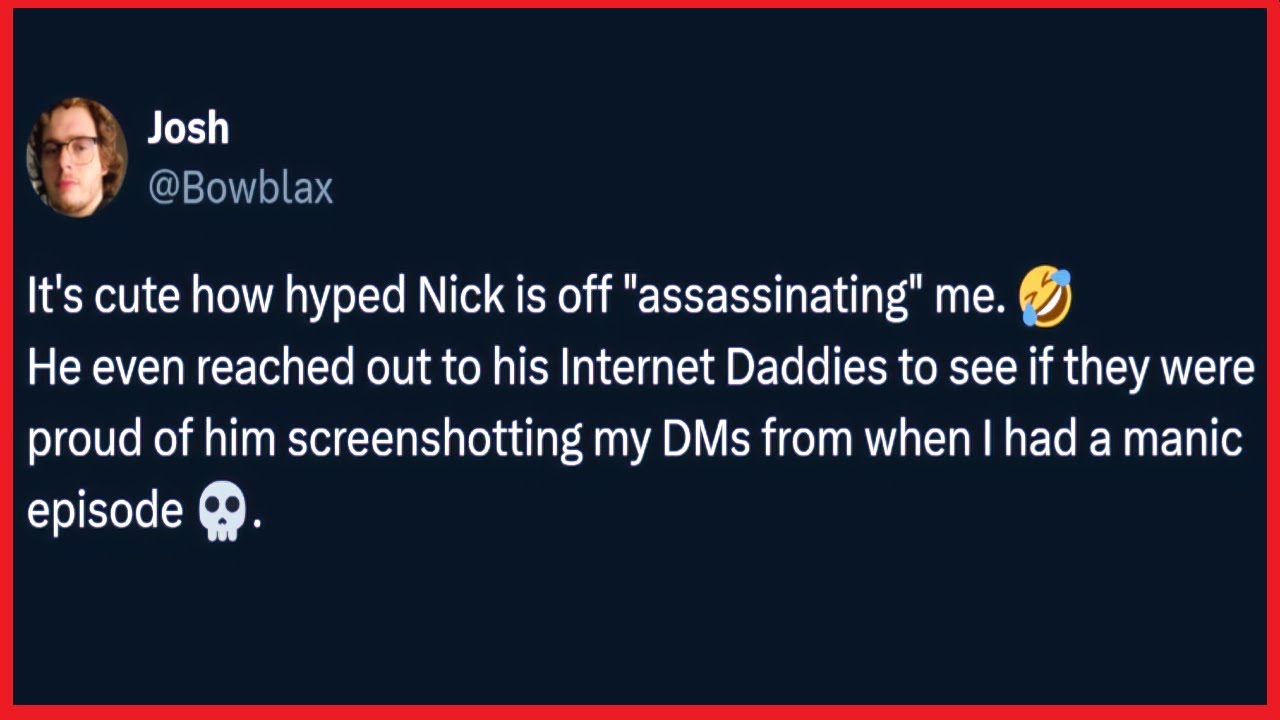This screenshot has width=1280, height=720.
Task: Click the glasses on the avatar face
Action: click(x=70, y=152)
